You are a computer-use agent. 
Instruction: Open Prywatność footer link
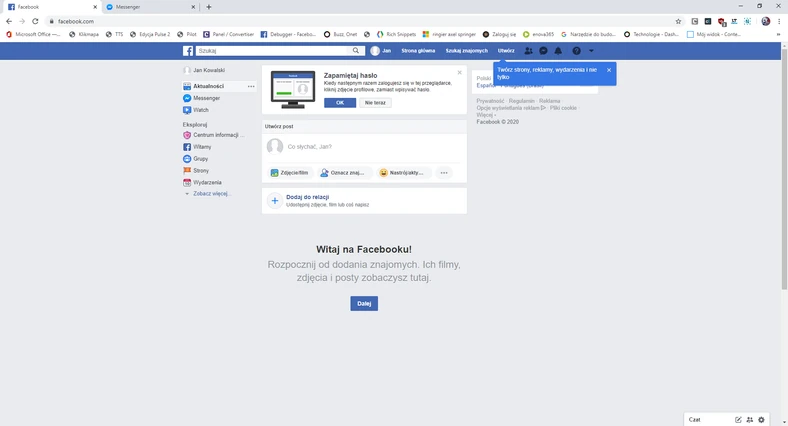click(x=490, y=101)
